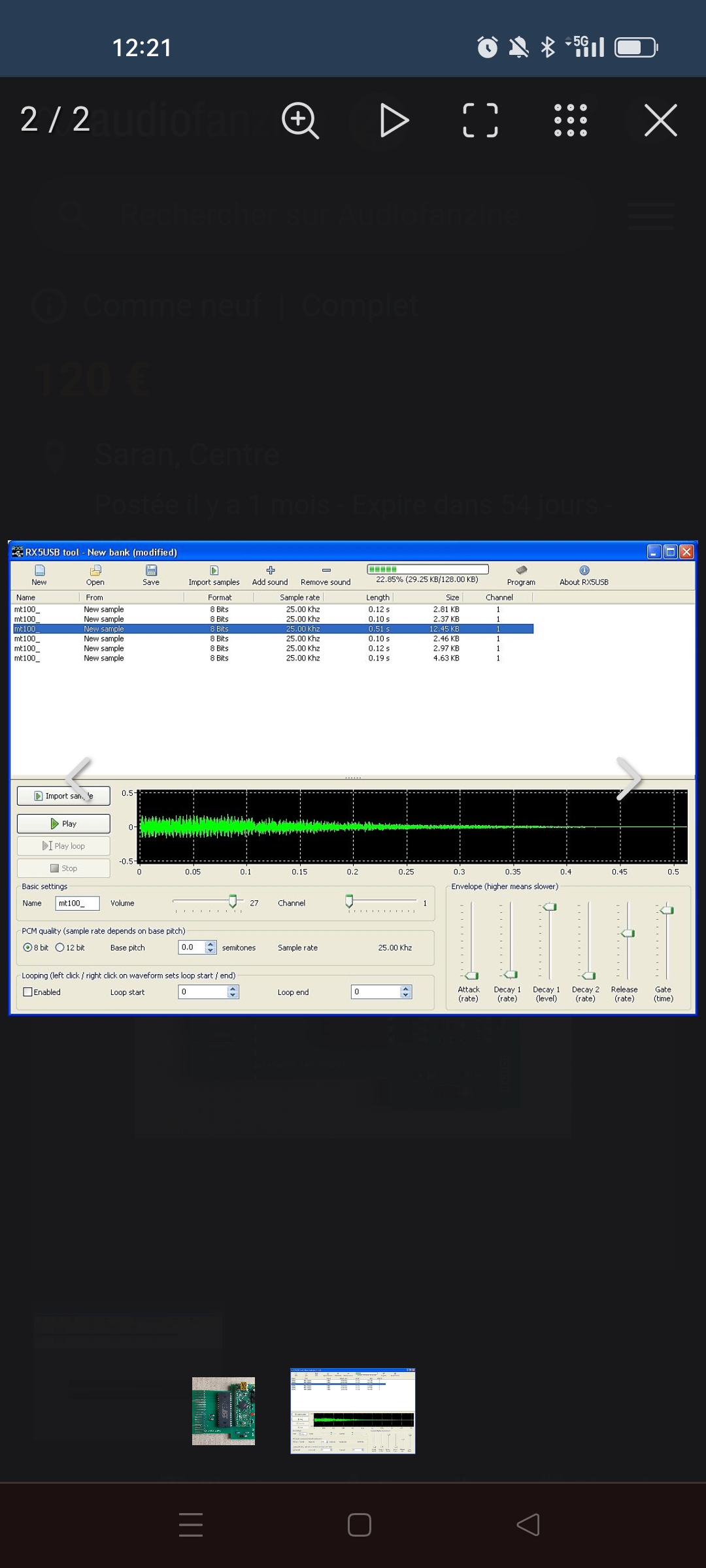706x1568 pixels.
Task: Enter fullscreen view with the brackets icon
Action: (x=480, y=120)
